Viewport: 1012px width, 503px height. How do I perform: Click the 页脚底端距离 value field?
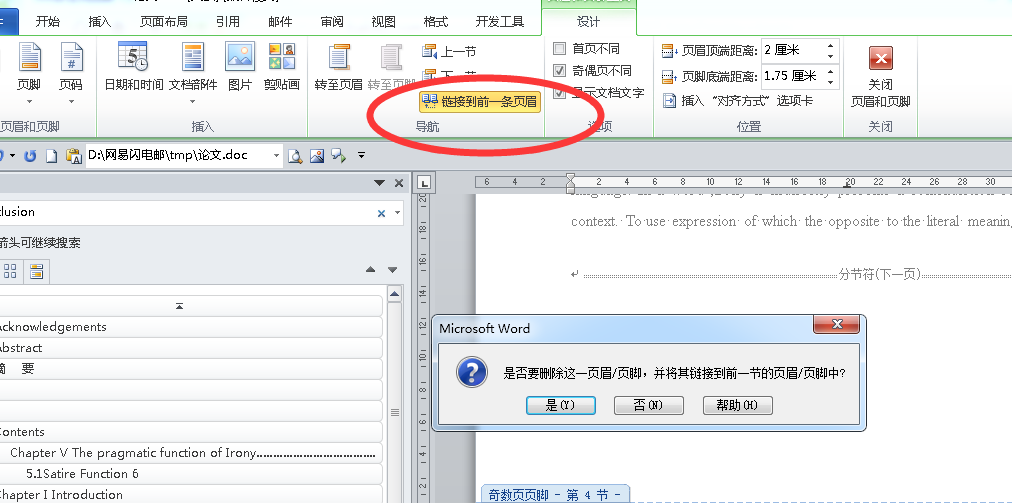[793, 76]
